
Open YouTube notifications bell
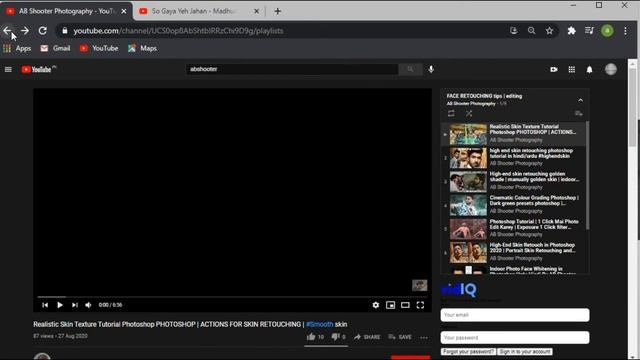[589, 70]
